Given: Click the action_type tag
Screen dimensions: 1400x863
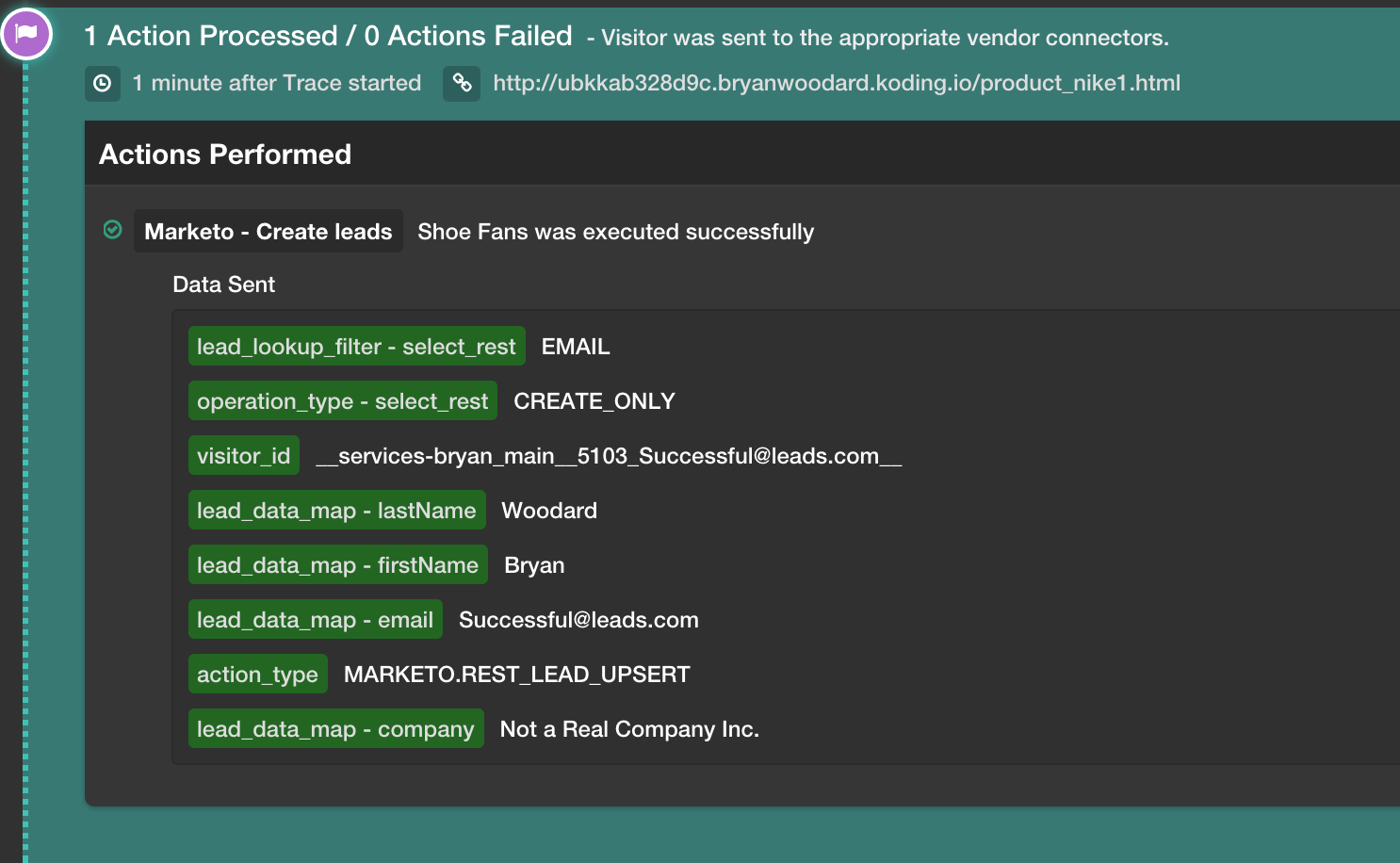Looking at the screenshot, I should click(257, 675).
